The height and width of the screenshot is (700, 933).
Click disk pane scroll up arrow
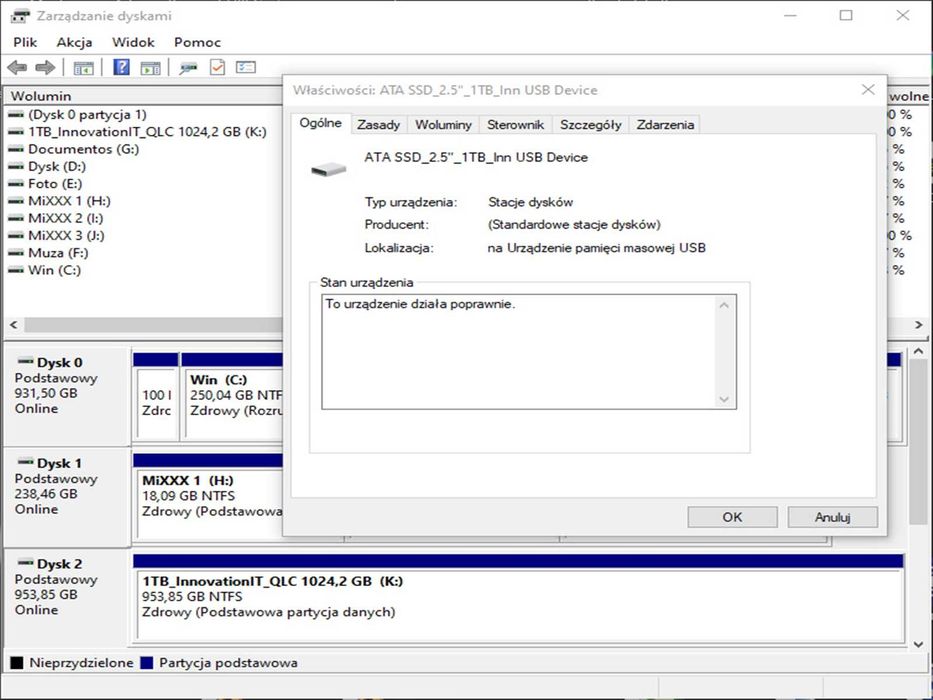click(x=918, y=351)
